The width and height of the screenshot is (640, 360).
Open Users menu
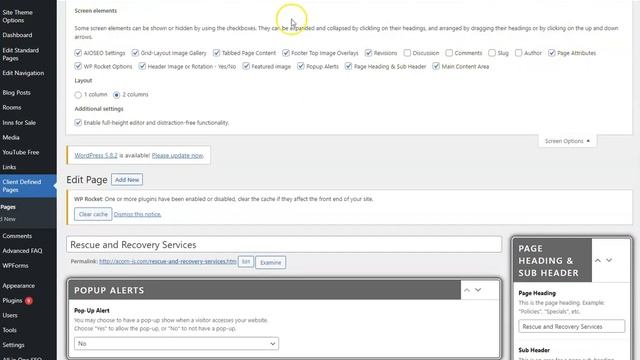[x=10, y=316]
